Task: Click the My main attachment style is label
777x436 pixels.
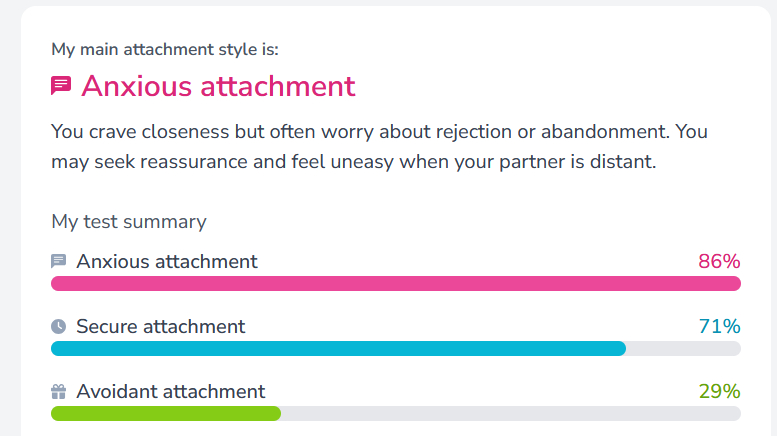Action: (165, 48)
